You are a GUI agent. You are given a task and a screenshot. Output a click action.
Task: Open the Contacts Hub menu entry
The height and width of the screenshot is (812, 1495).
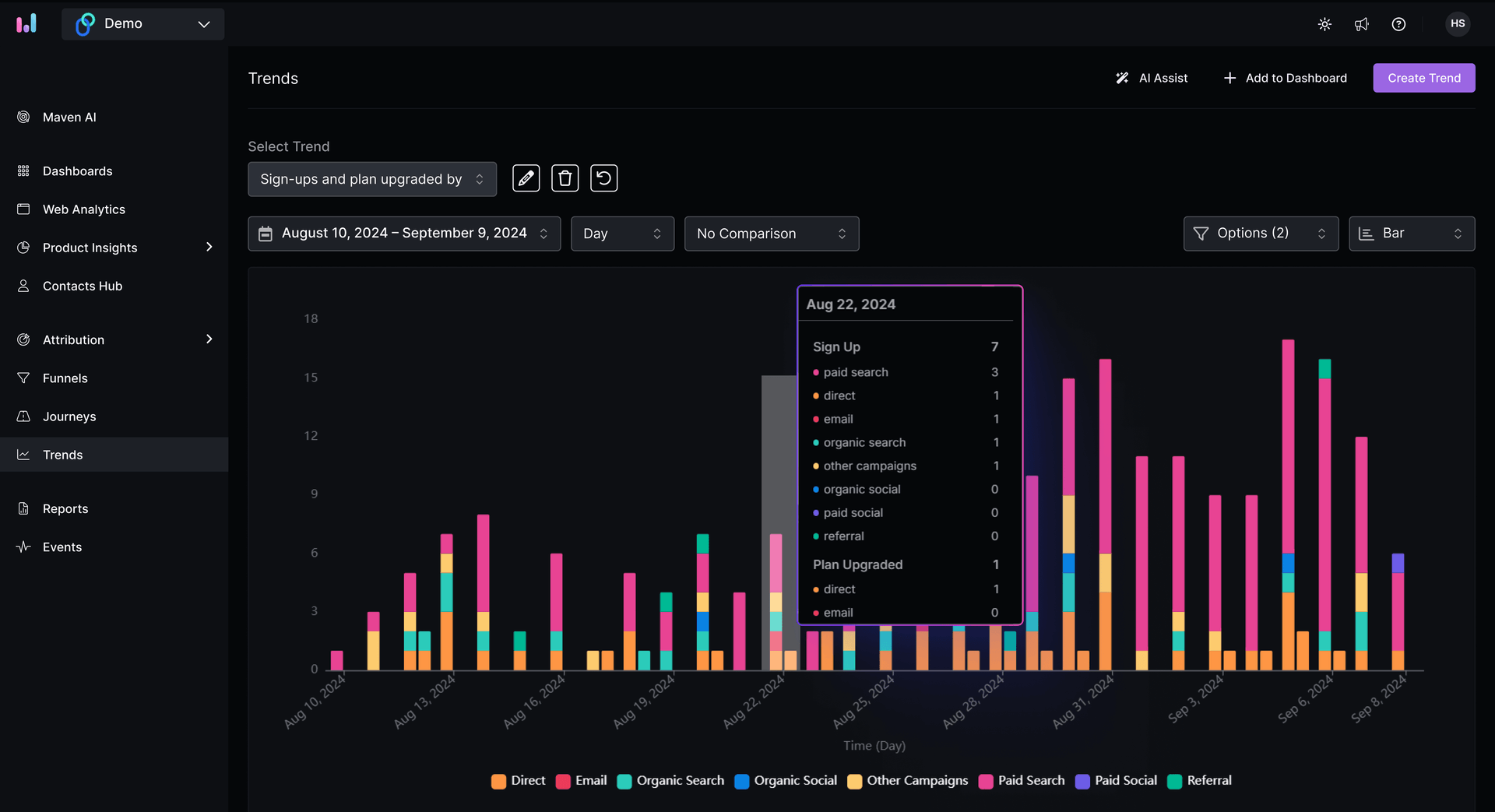[x=83, y=286]
